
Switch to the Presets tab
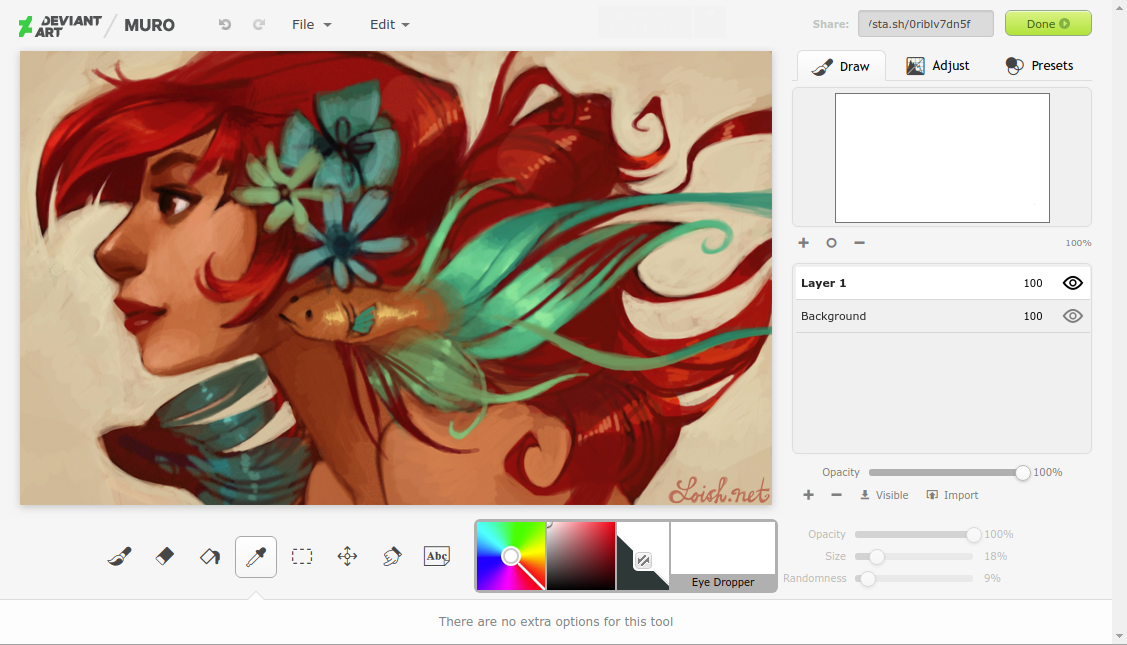pyautogui.click(x=1039, y=65)
